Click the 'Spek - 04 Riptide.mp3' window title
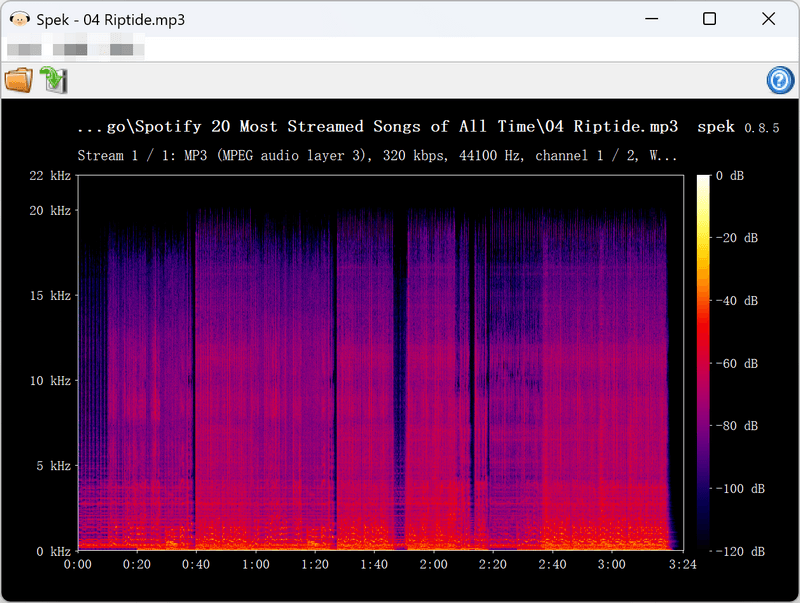The width and height of the screenshot is (800, 603). [110, 20]
